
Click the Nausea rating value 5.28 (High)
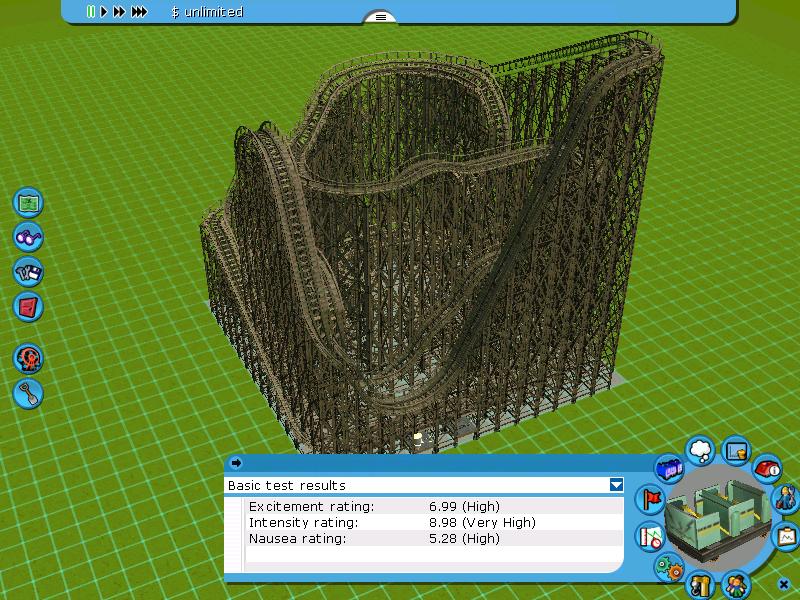coord(464,538)
